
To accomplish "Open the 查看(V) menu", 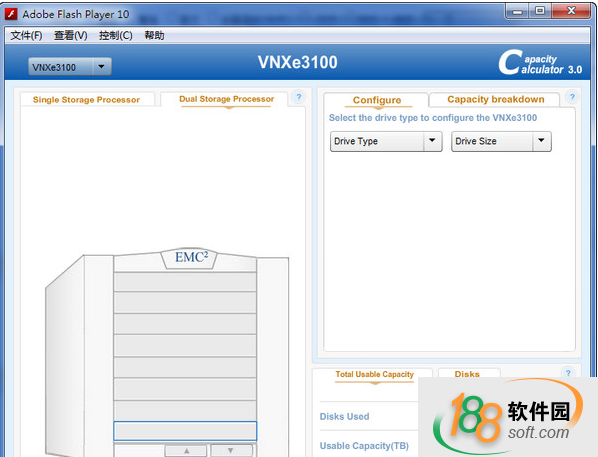I will click(71, 36).
